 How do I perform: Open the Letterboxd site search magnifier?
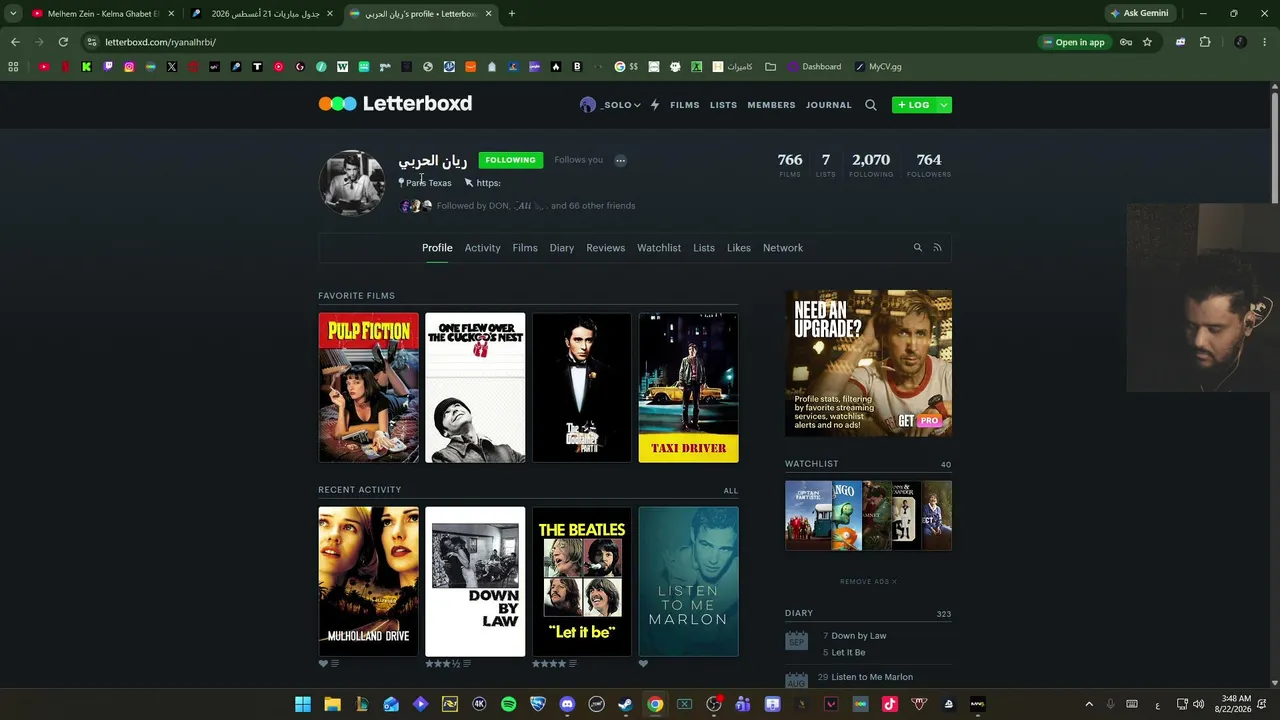click(871, 105)
